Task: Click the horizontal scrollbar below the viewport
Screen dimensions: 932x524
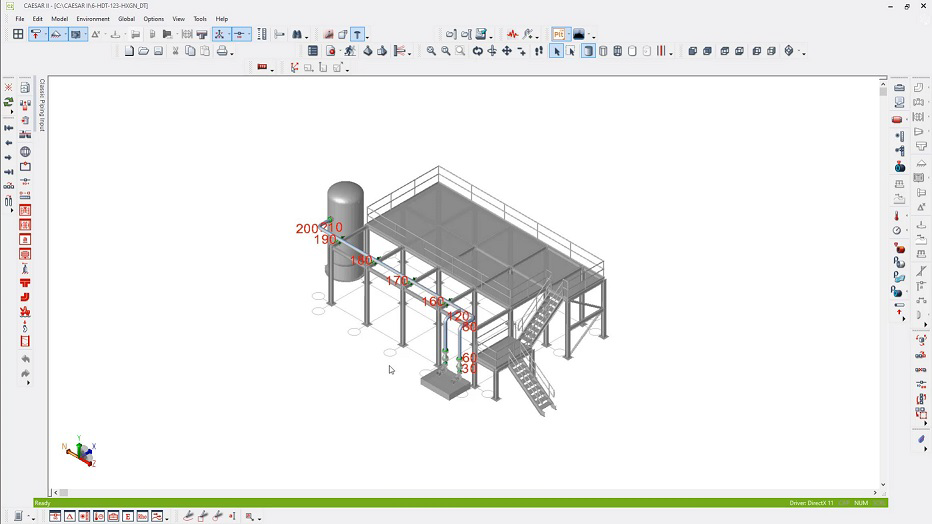Action: [x=465, y=492]
